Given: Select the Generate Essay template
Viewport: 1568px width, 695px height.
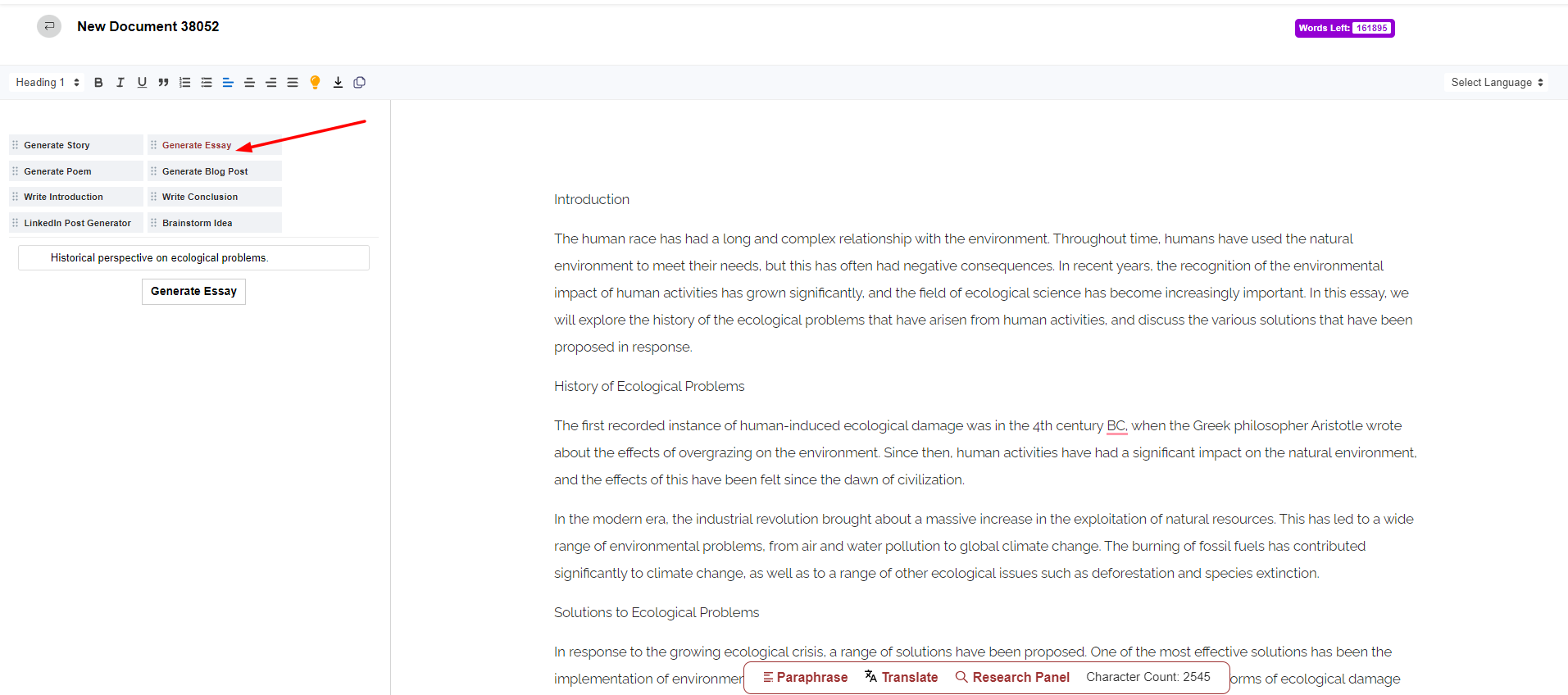Looking at the screenshot, I should pos(215,145).
